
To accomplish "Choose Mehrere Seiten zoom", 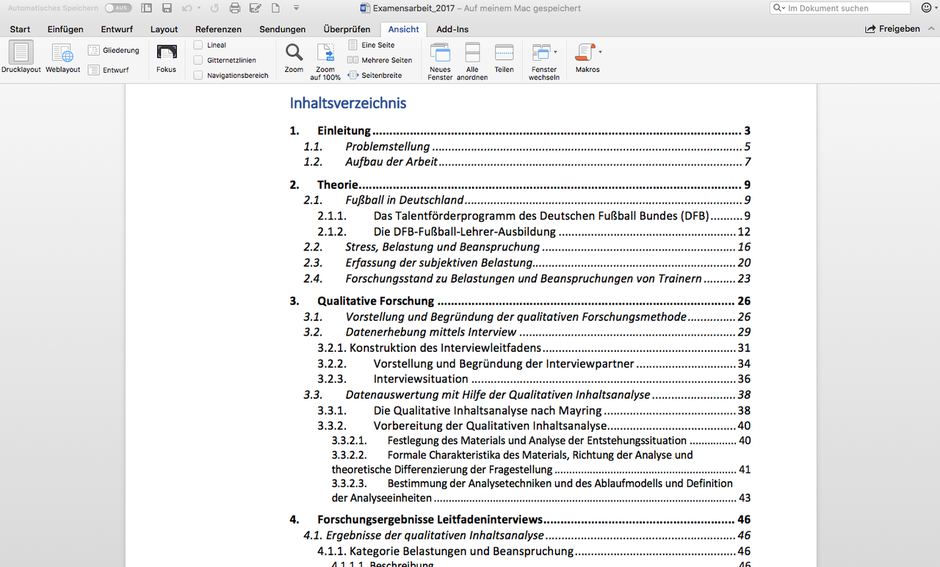I will [x=380, y=60].
